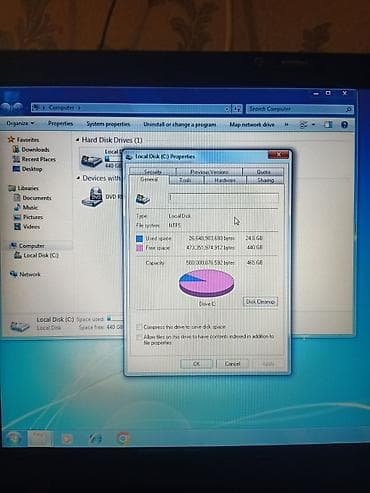Click System properties in the toolbar
Screen dimensions: 370x493
[108, 124]
